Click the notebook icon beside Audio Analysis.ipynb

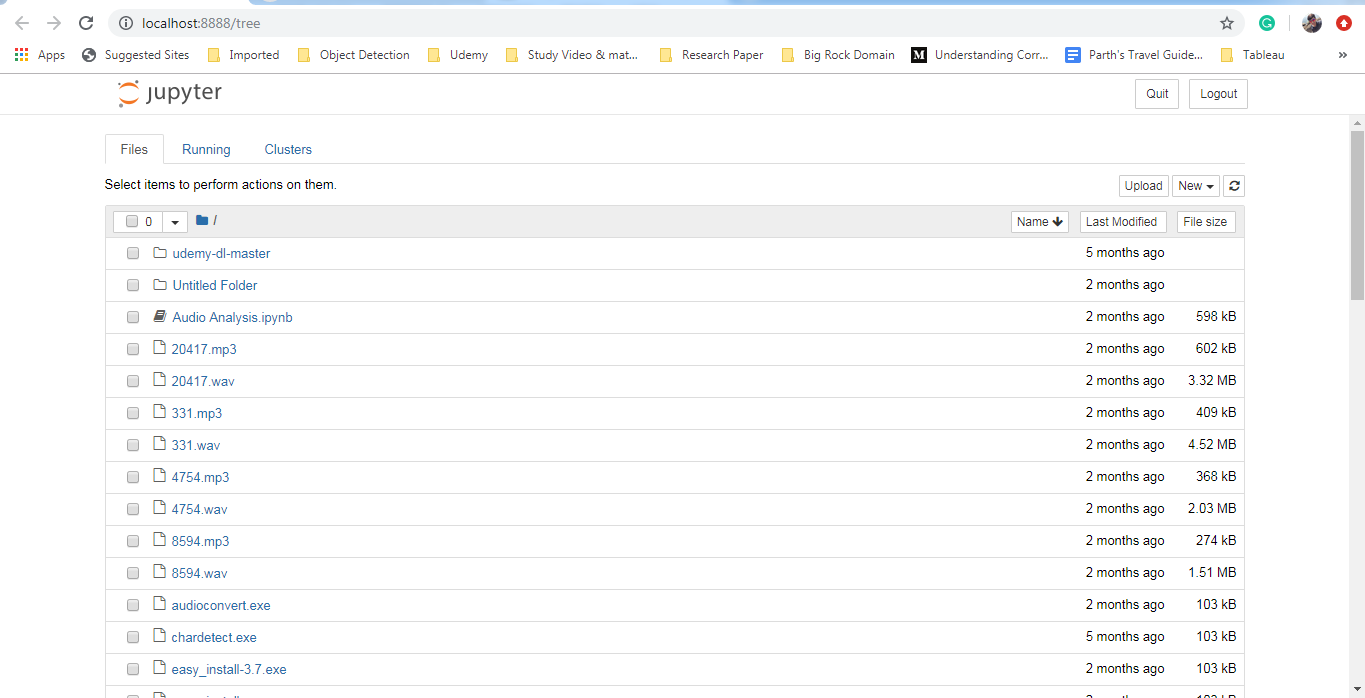point(159,316)
